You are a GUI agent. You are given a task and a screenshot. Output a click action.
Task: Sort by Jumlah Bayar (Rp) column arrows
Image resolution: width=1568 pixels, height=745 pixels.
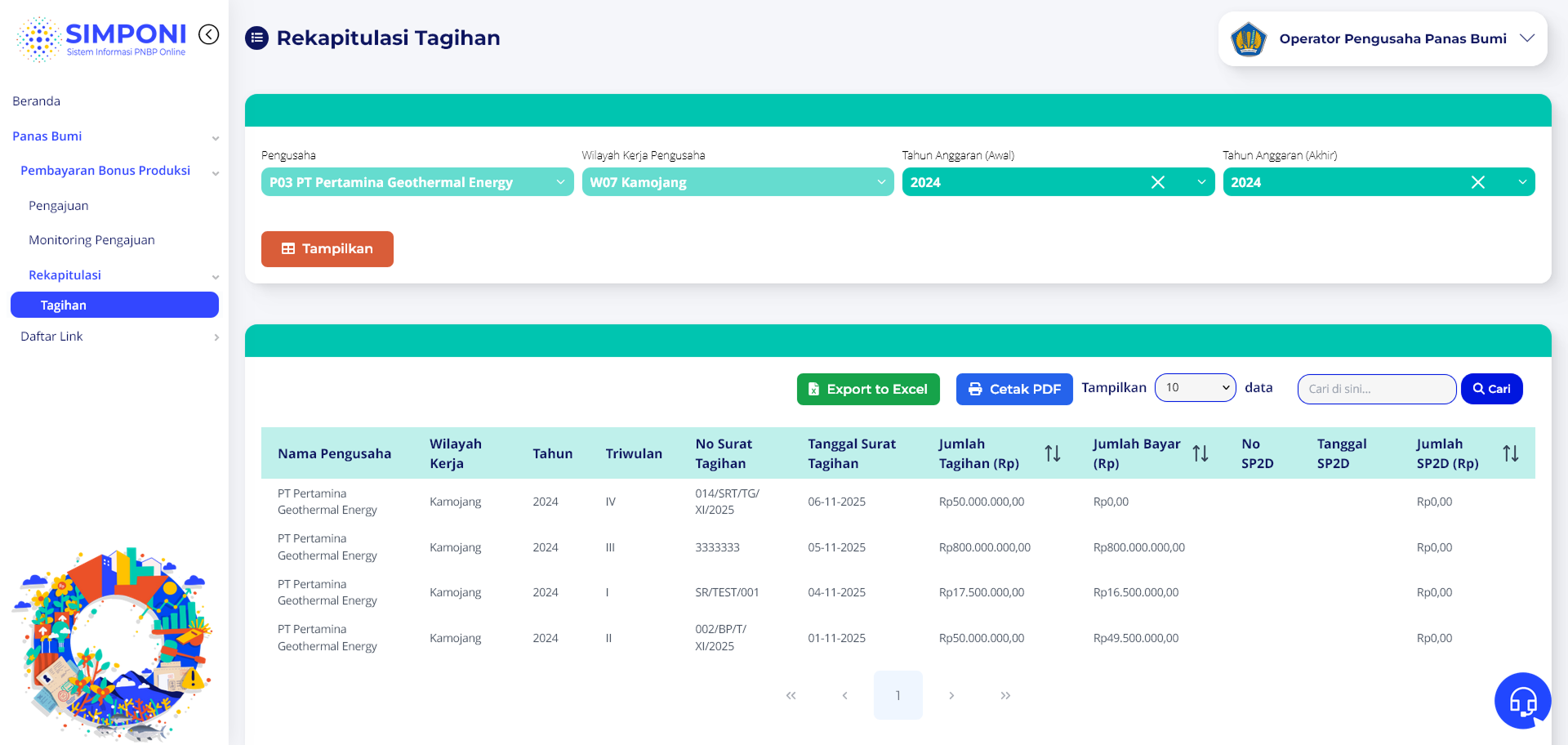(x=1200, y=453)
